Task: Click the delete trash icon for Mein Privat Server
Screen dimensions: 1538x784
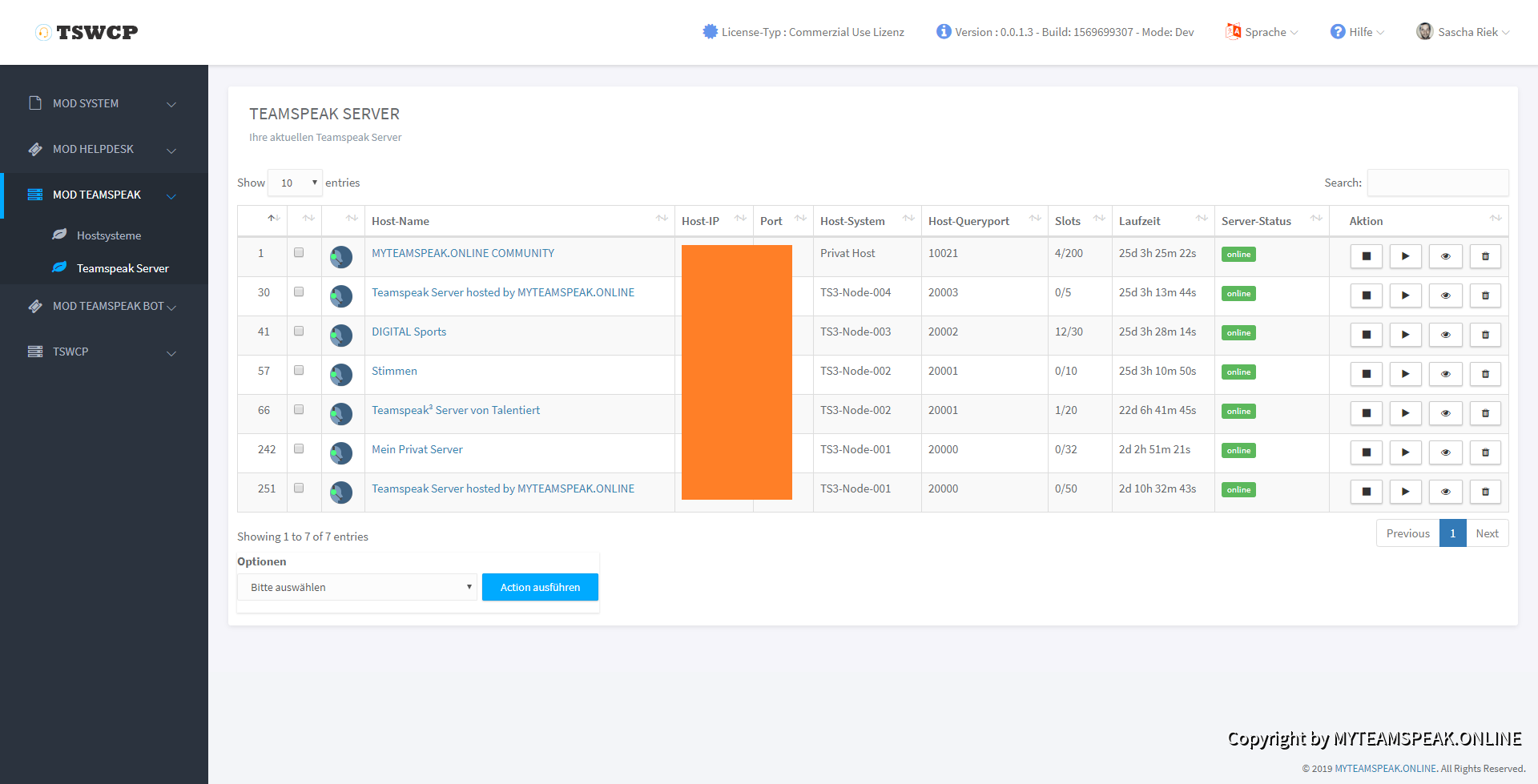Action: pyautogui.click(x=1485, y=452)
